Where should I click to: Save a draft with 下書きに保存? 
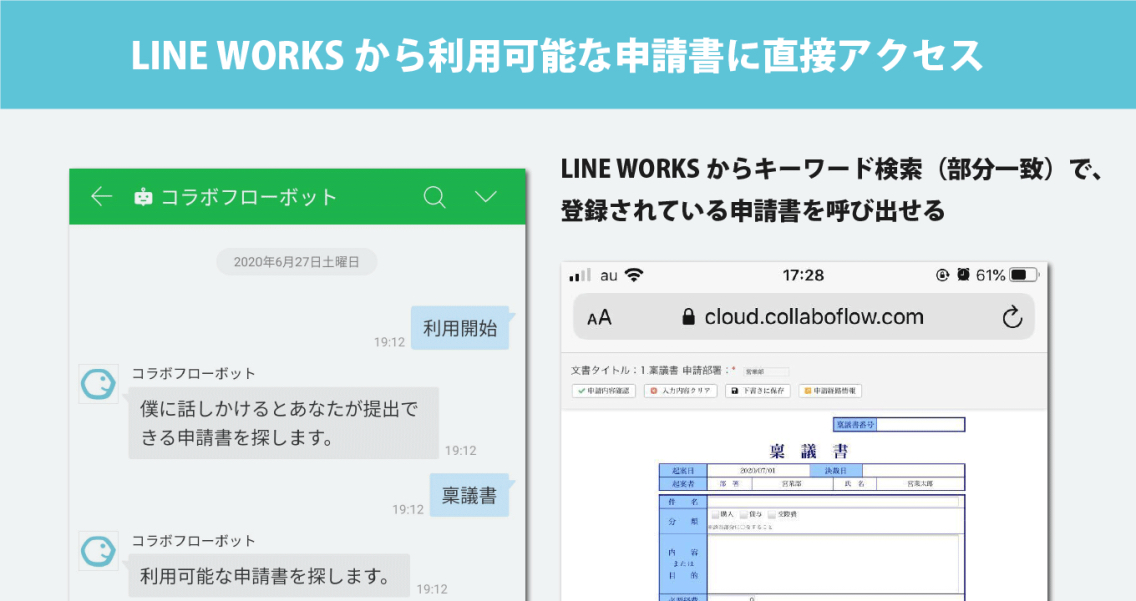[x=758, y=391]
